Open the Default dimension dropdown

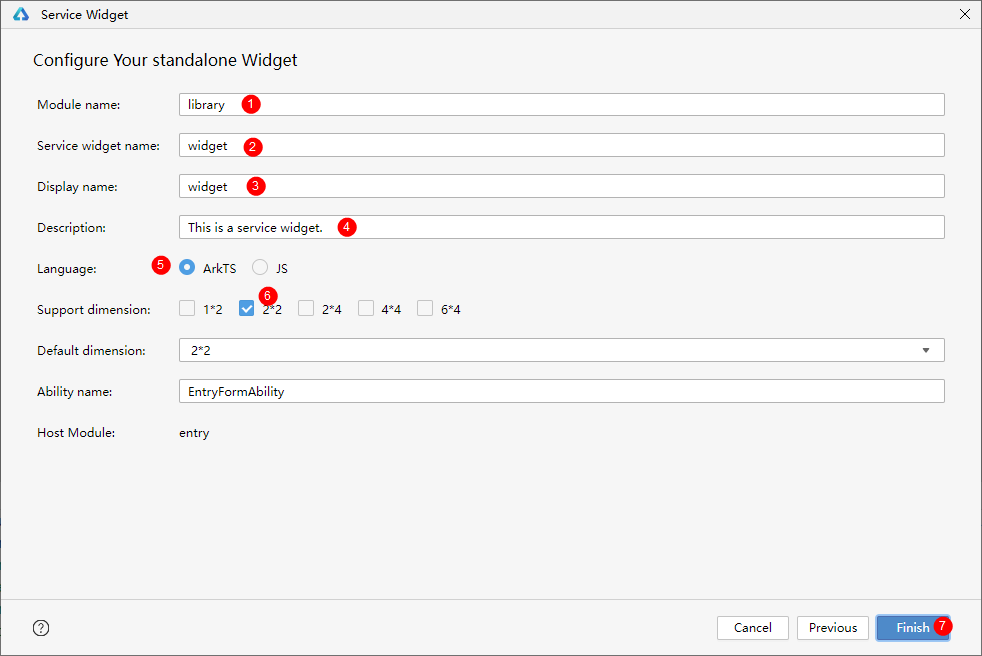click(560, 350)
